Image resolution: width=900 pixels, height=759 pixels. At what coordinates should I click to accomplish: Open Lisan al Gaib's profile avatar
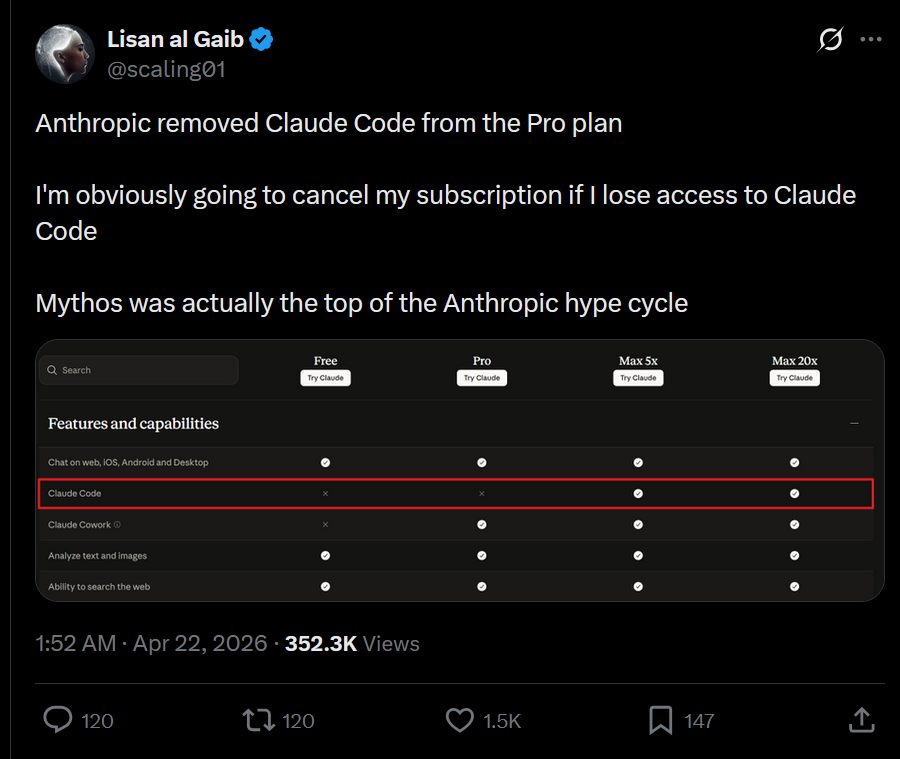coord(65,54)
